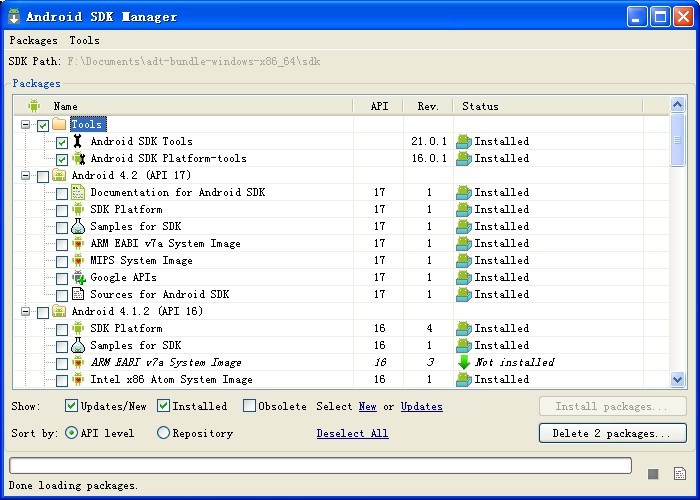
Task: Click the package list vertical scrollbar thumb
Action: [x=677, y=140]
